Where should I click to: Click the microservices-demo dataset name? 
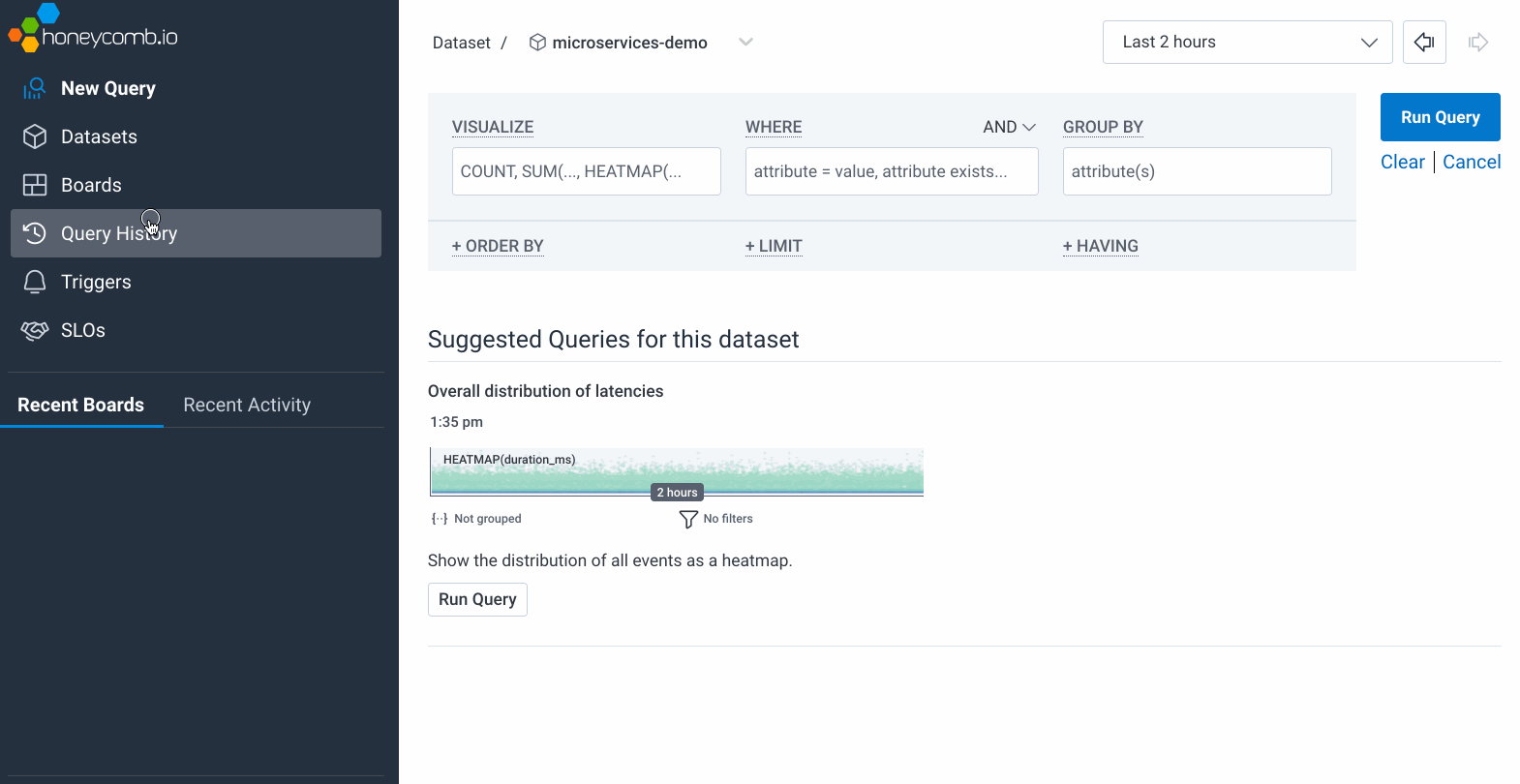pyautogui.click(x=629, y=43)
